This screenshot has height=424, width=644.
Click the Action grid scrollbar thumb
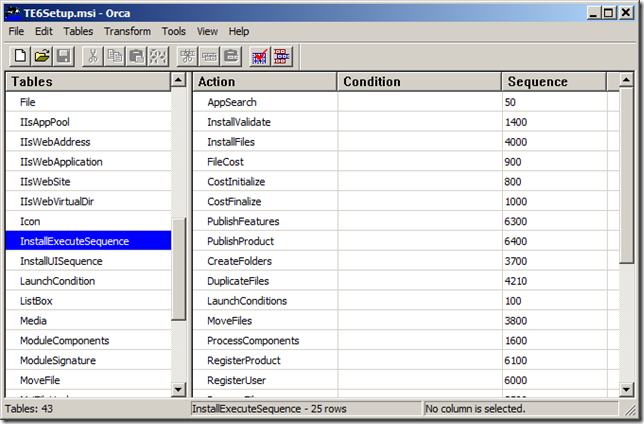(x=626, y=175)
